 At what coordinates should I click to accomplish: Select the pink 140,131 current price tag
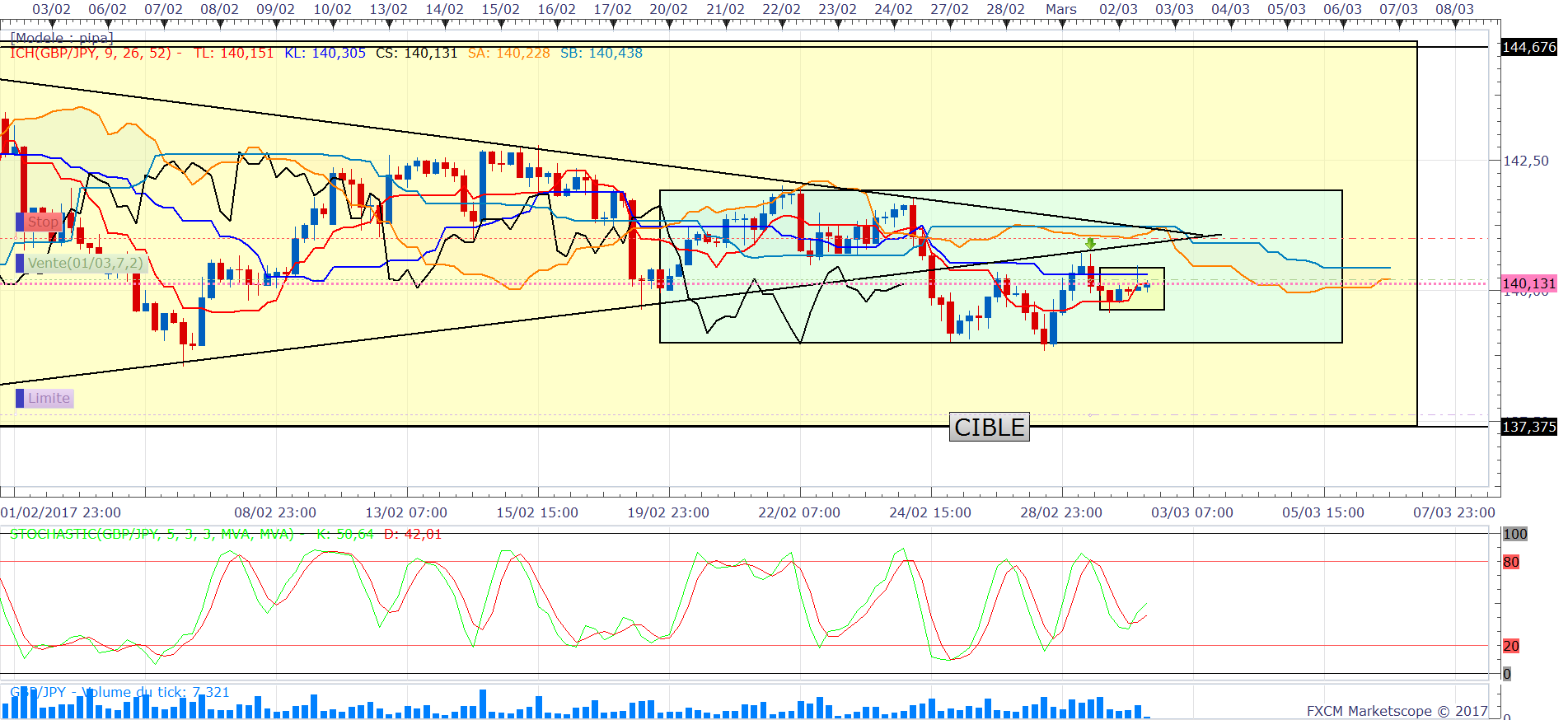pyautogui.click(x=1528, y=283)
